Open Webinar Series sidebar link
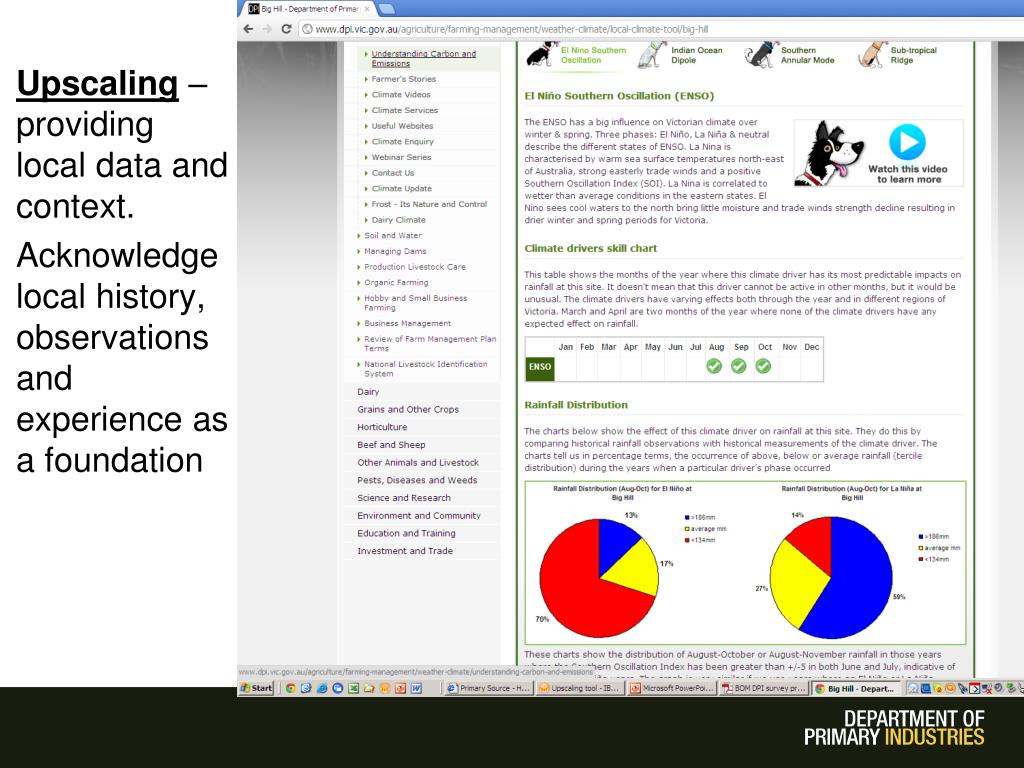The width and height of the screenshot is (1024, 768). [x=401, y=157]
